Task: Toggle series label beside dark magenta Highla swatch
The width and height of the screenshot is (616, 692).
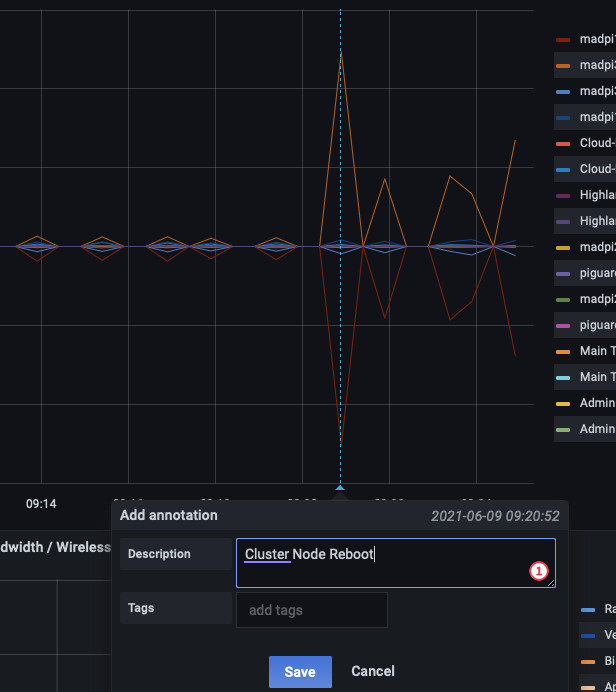Action: pos(597,195)
